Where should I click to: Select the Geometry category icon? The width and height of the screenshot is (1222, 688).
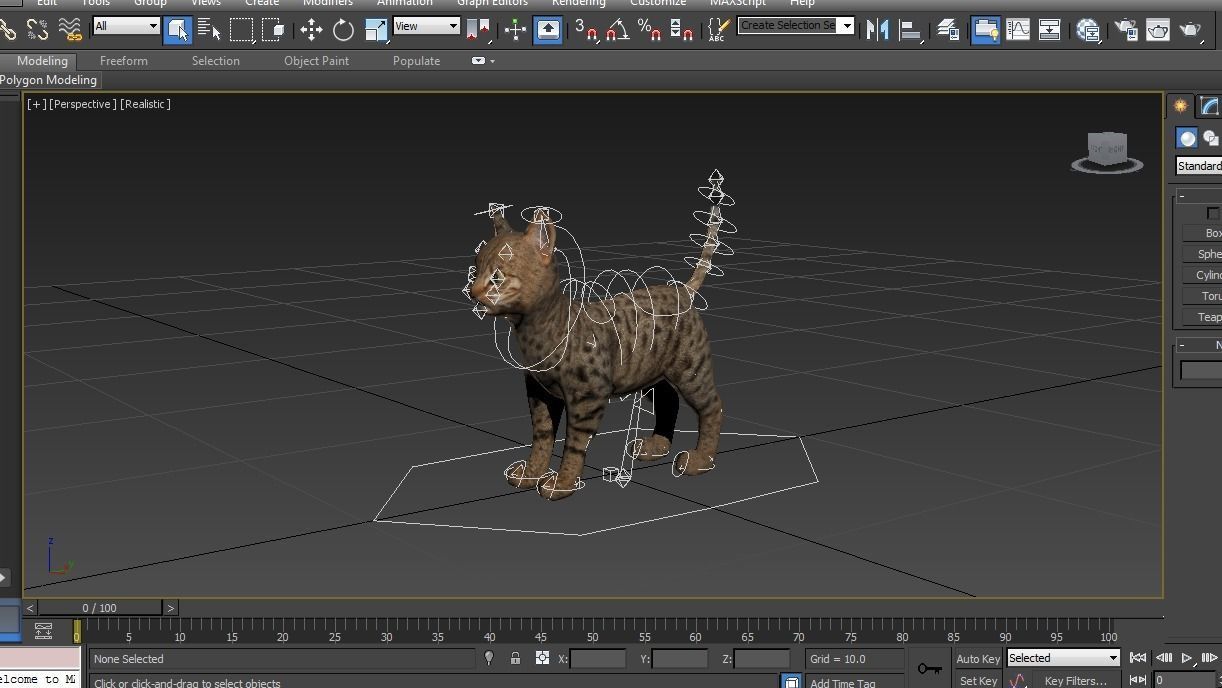pos(1187,138)
